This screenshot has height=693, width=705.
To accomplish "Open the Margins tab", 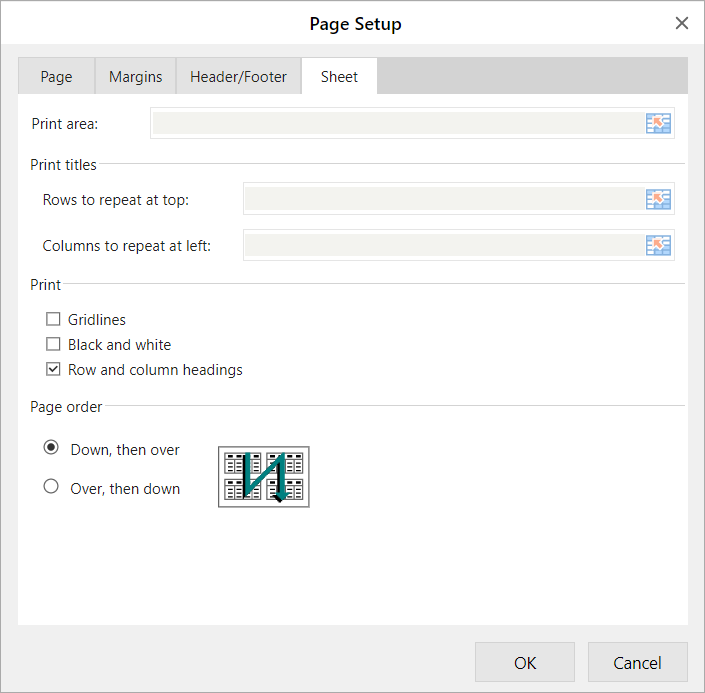I will [135, 76].
